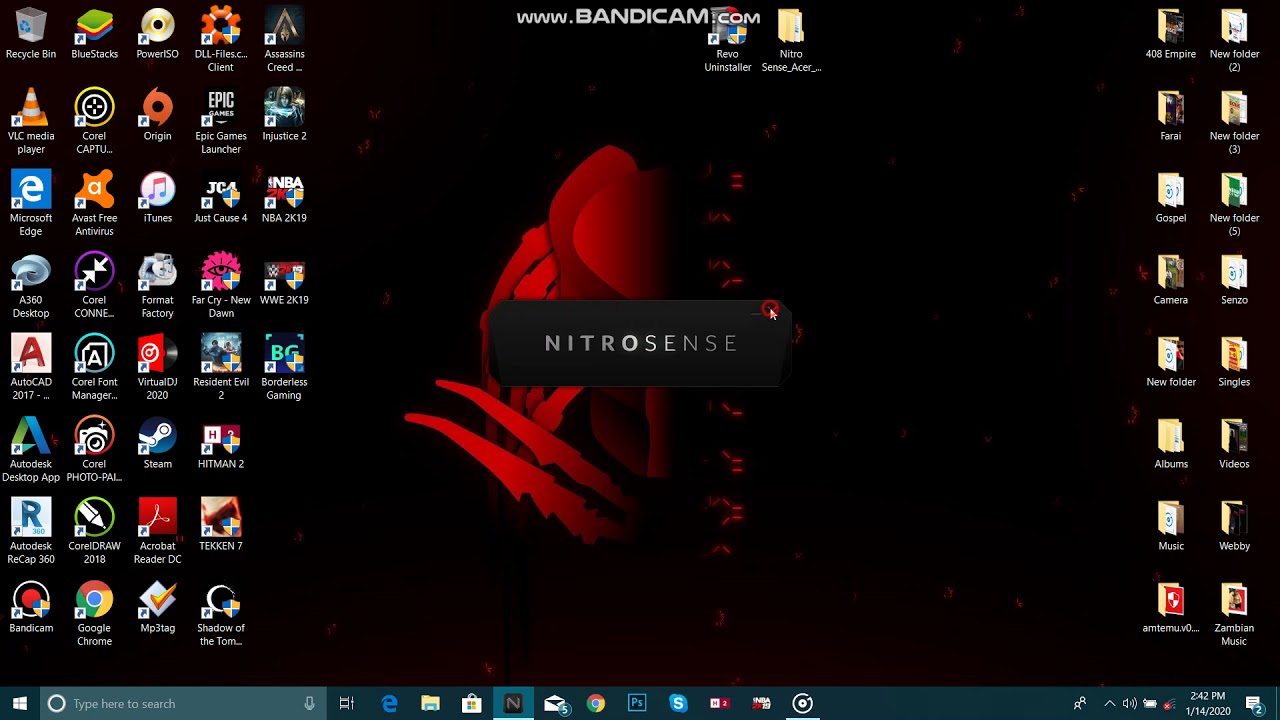This screenshot has height=720, width=1280.
Task: Select the Format Factory icon
Action: [x=157, y=286]
